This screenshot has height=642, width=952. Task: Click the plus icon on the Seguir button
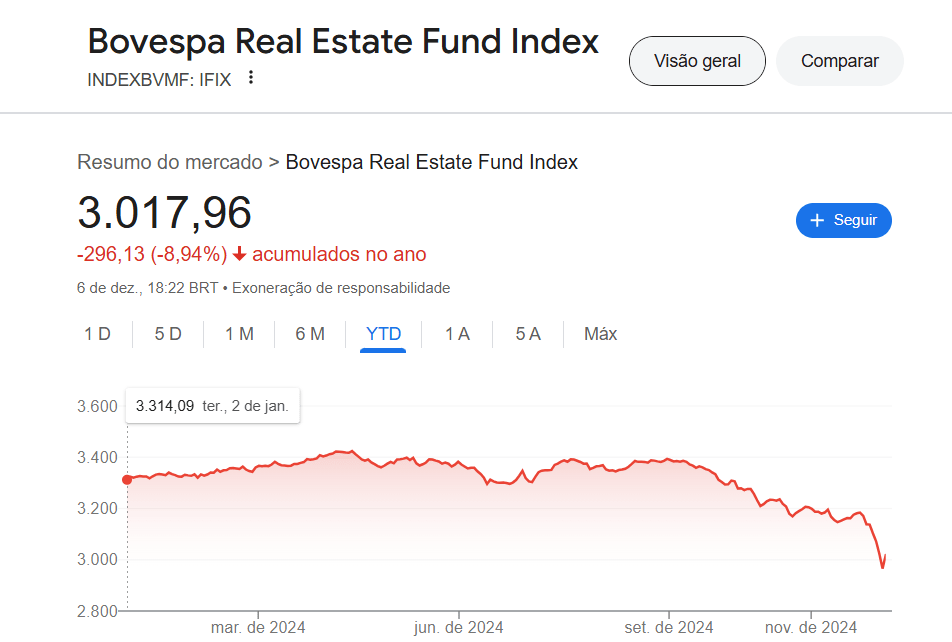click(x=817, y=220)
